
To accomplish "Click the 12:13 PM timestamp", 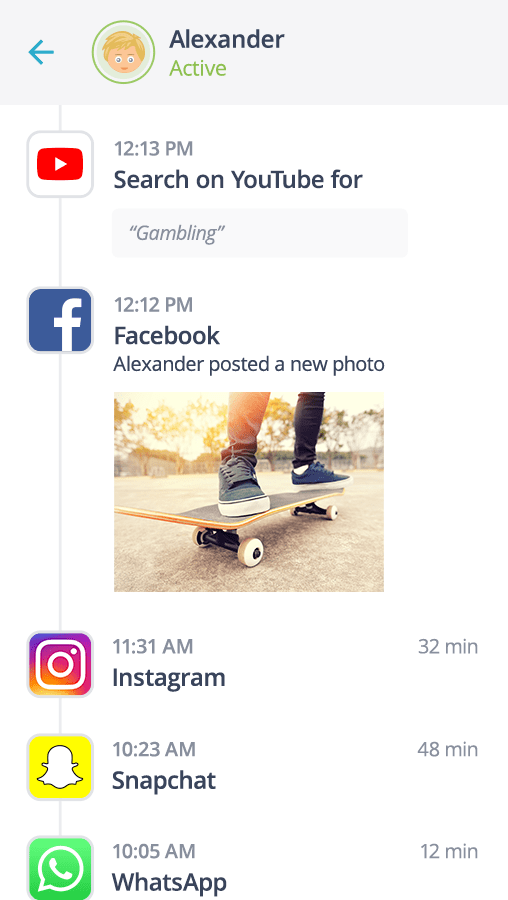I will [153, 149].
